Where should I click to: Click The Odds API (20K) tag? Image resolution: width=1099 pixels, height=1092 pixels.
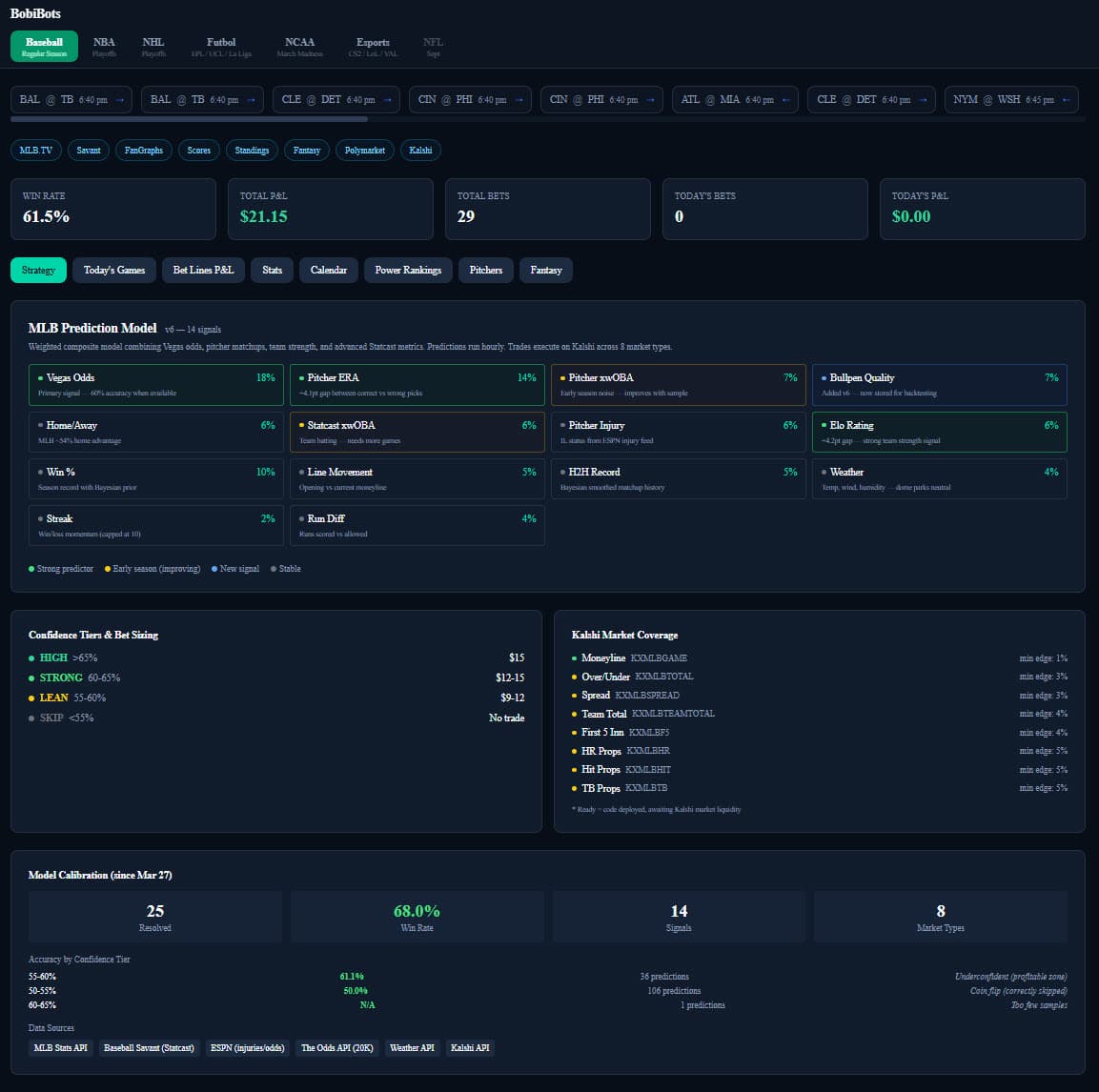tap(337, 1048)
